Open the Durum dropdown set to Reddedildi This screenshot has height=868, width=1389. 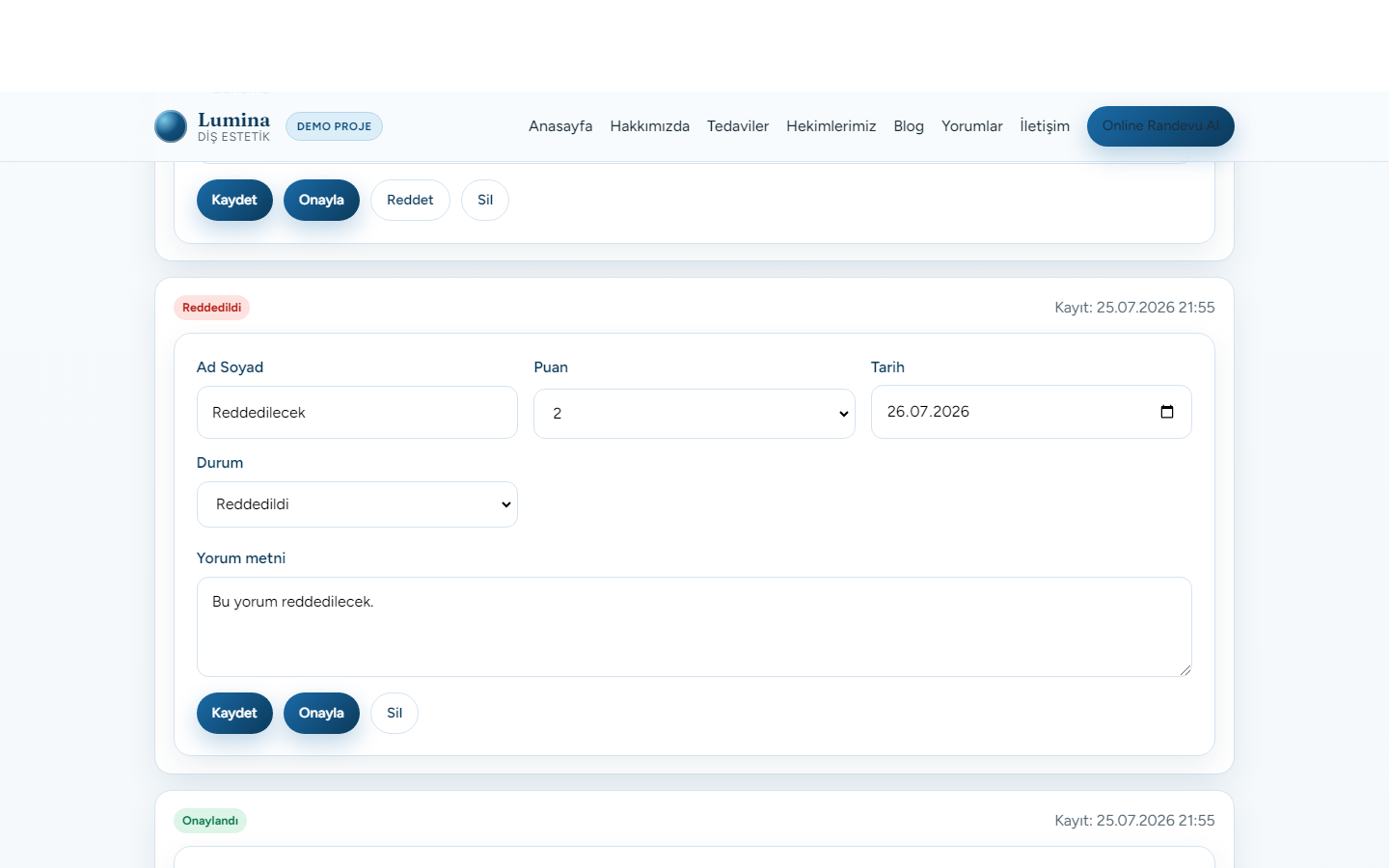pos(357,504)
